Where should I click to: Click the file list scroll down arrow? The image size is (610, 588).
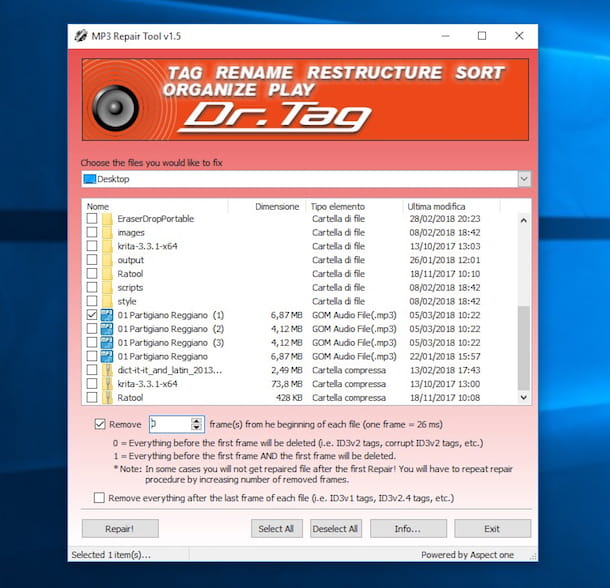[x=524, y=397]
